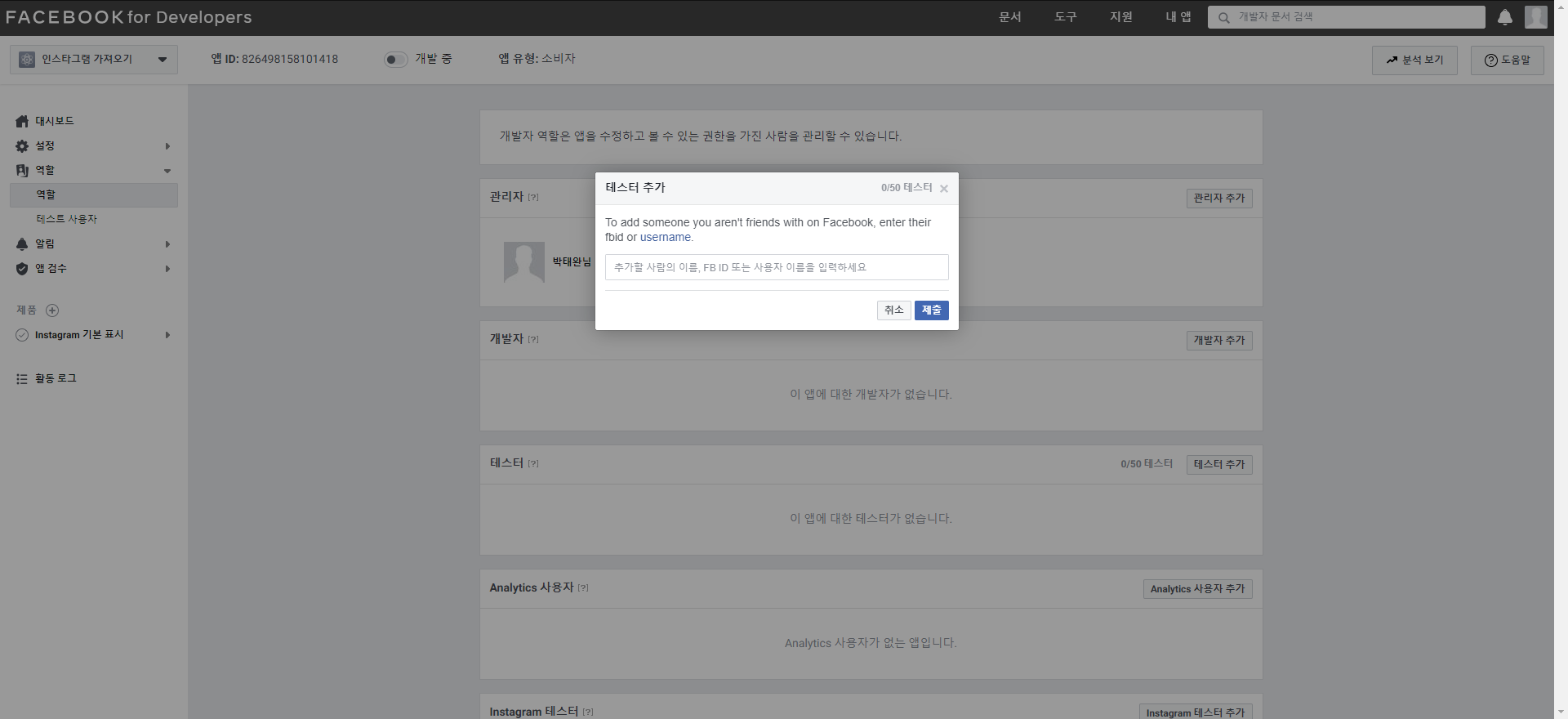The width and height of the screenshot is (1568, 719).
Task: Click the page vertical scrollbar
Action: pos(1561,359)
